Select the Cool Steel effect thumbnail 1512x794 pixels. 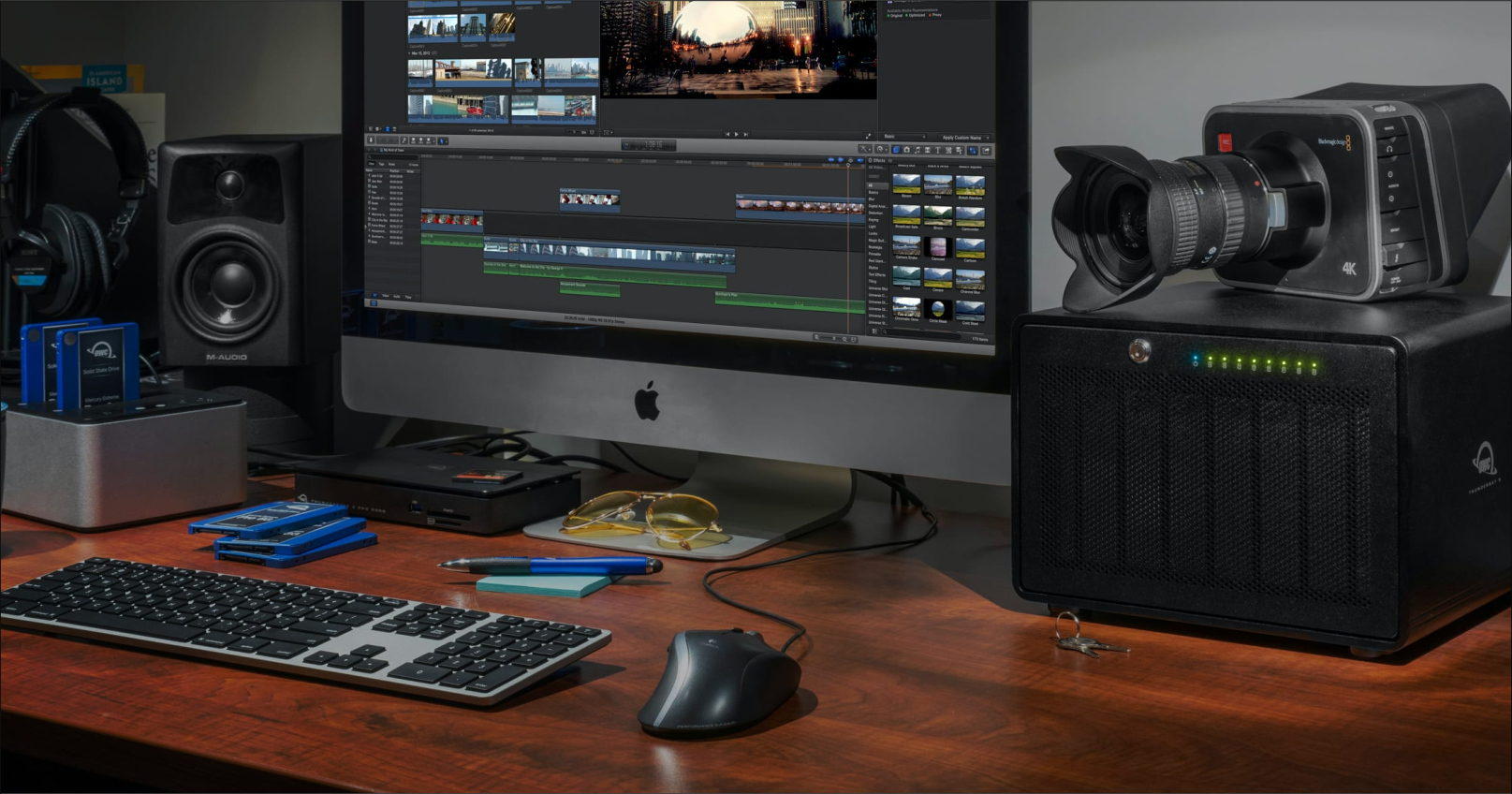[970, 313]
